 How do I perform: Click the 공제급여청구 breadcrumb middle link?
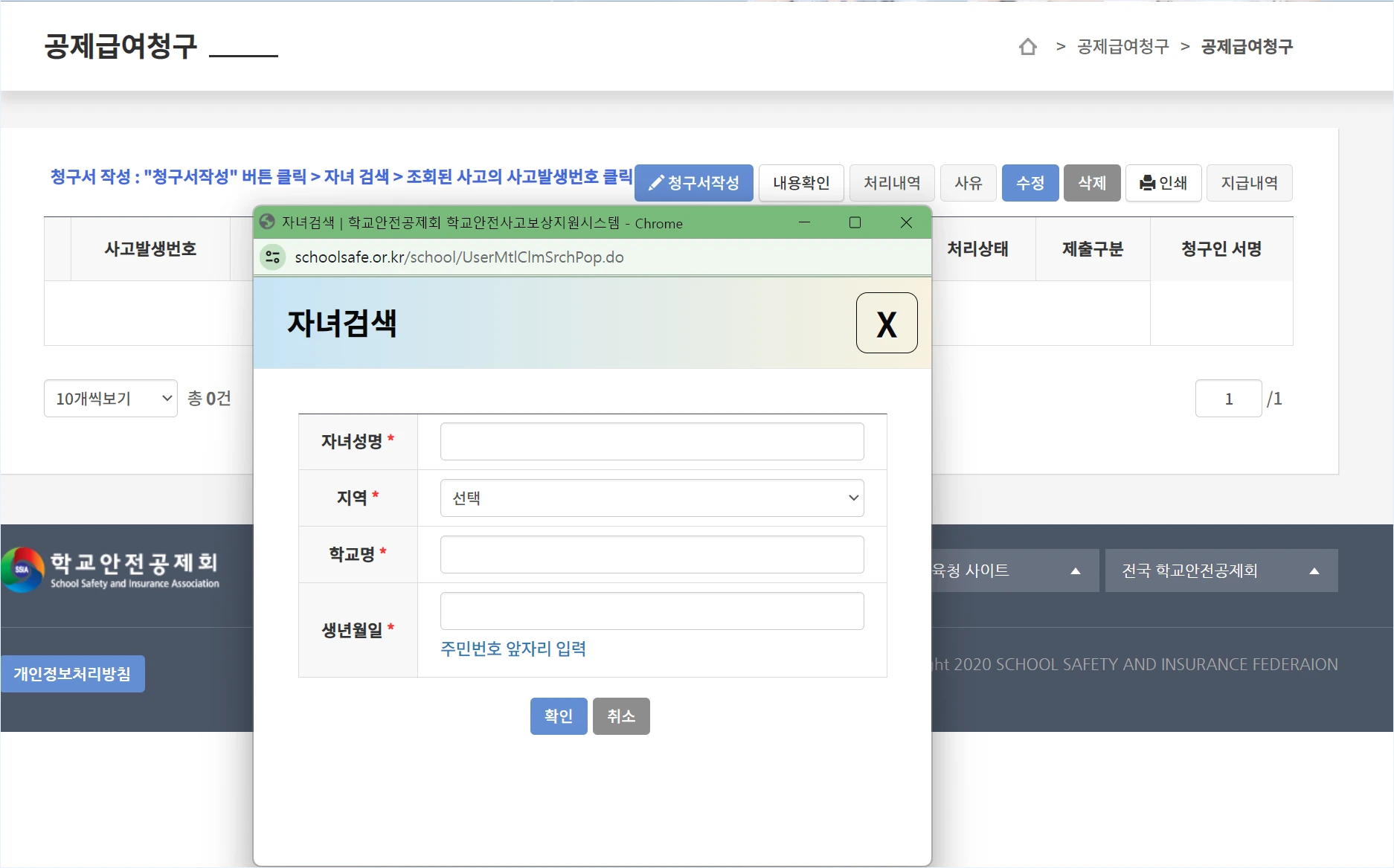[x=1123, y=47]
